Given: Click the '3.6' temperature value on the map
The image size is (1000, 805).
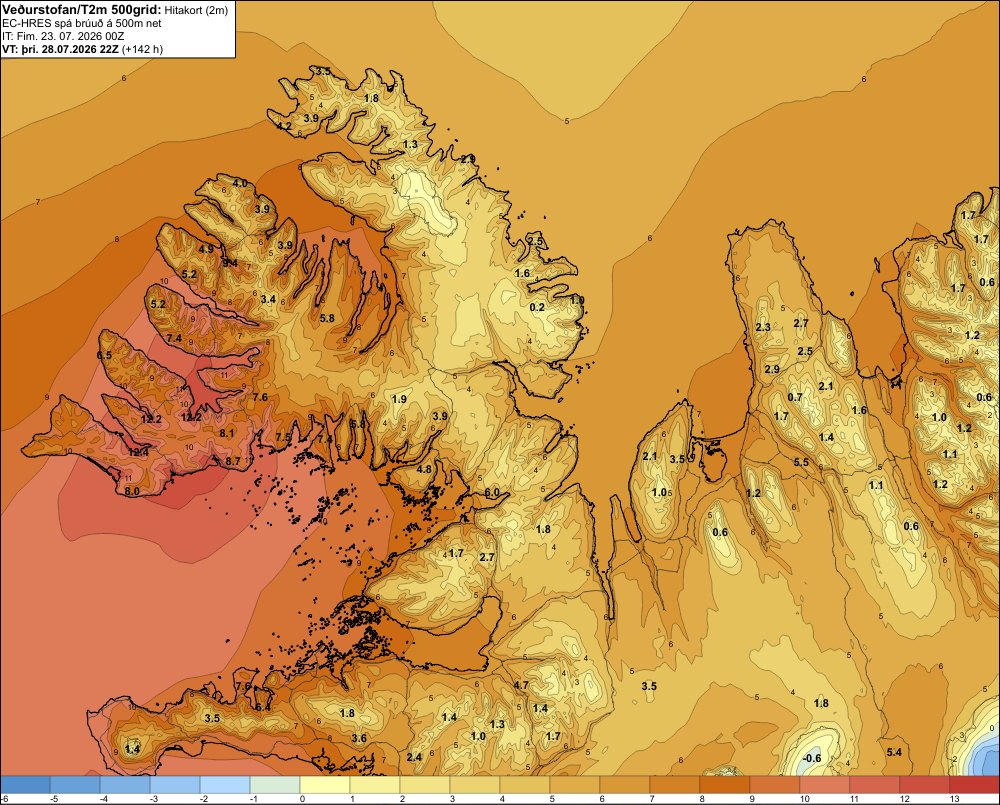Looking at the screenshot, I should pos(359,738).
